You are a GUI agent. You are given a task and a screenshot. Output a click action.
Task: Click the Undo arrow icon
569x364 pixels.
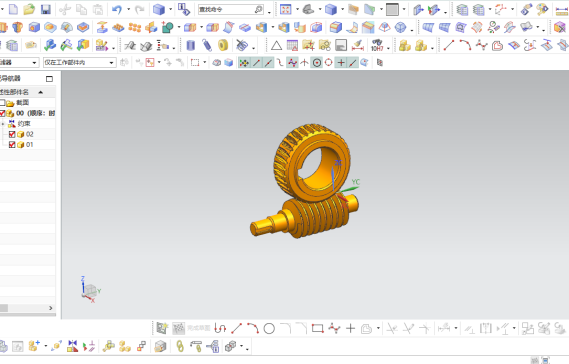pos(117,9)
